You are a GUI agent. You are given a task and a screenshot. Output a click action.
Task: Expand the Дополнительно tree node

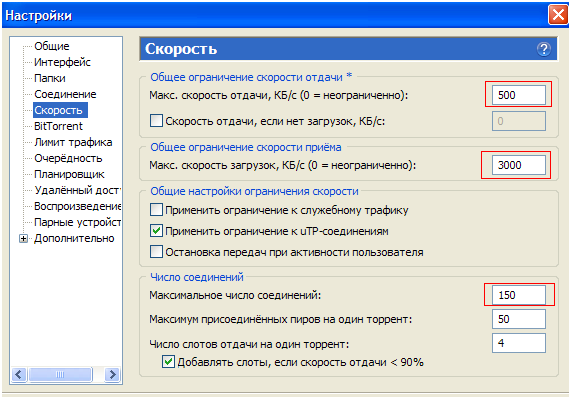point(23,238)
